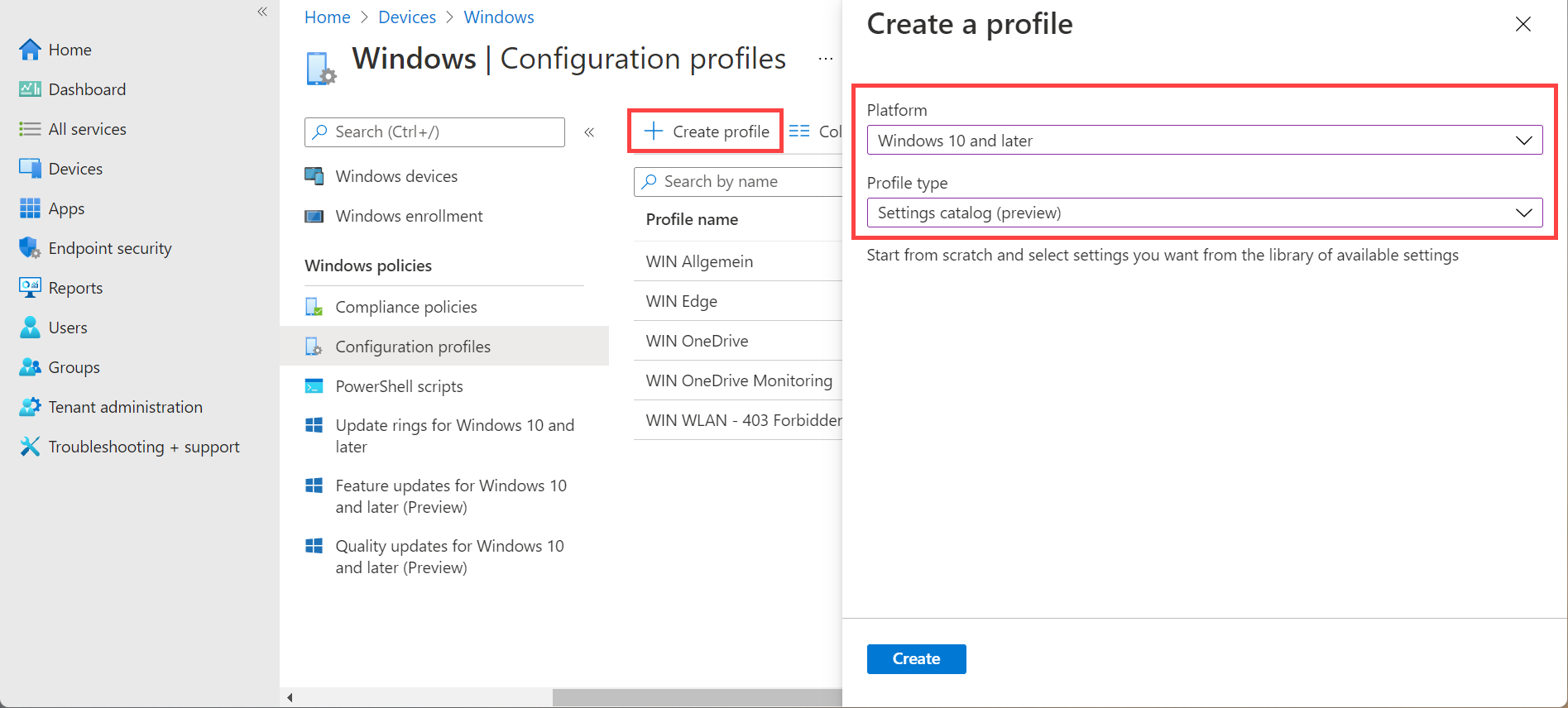Click the Configuration profiles icon
The image size is (1568, 708).
tap(314, 347)
